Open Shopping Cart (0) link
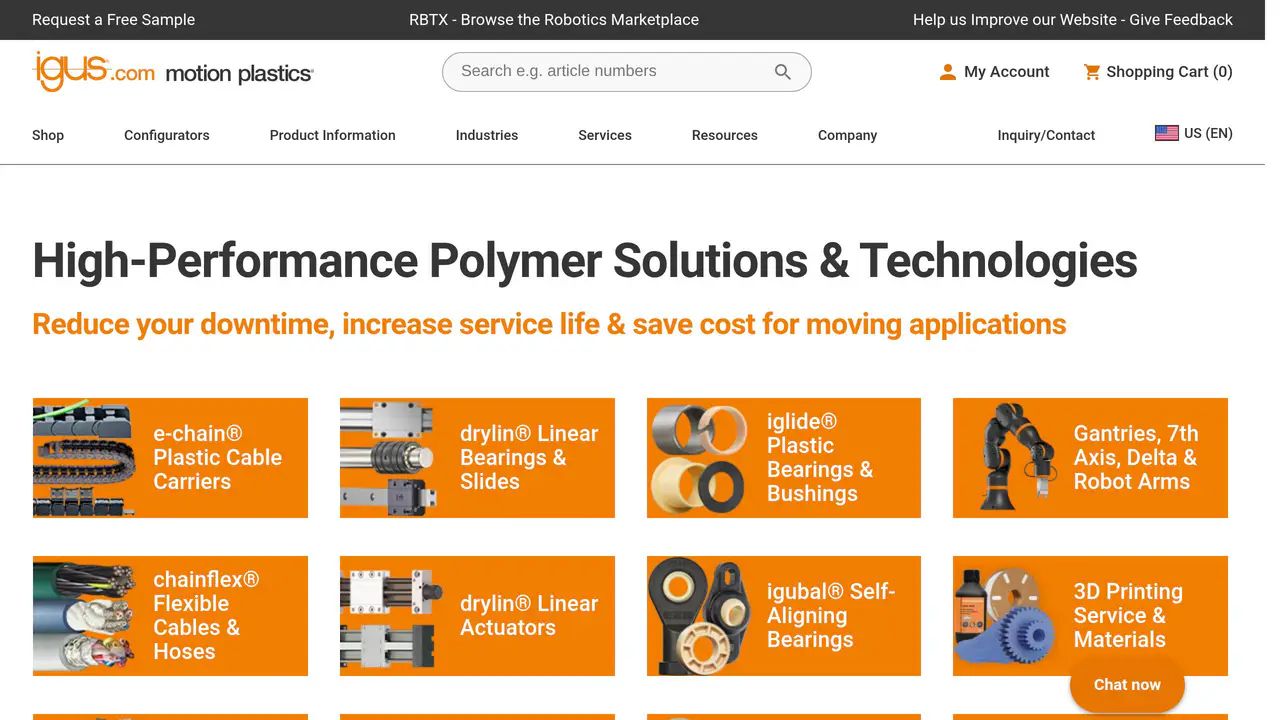 tap(1158, 72)
